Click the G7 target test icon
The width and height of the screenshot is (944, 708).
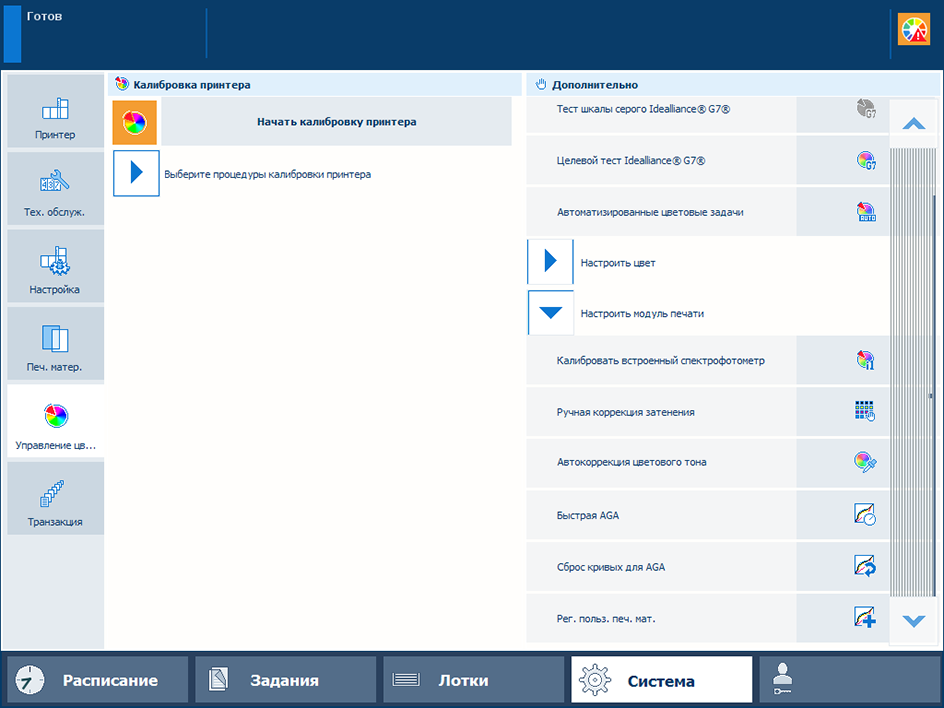[866, 160]
